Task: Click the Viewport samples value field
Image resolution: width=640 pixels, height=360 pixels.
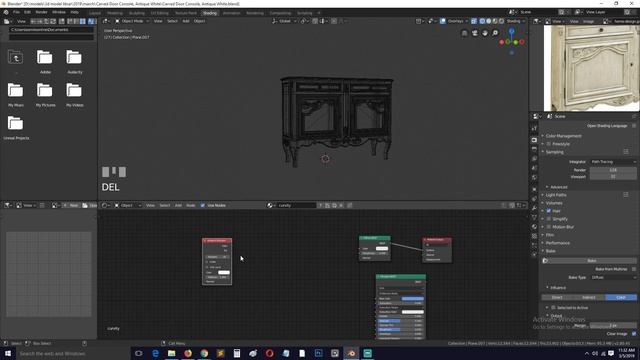Action: tap(613, 177)
